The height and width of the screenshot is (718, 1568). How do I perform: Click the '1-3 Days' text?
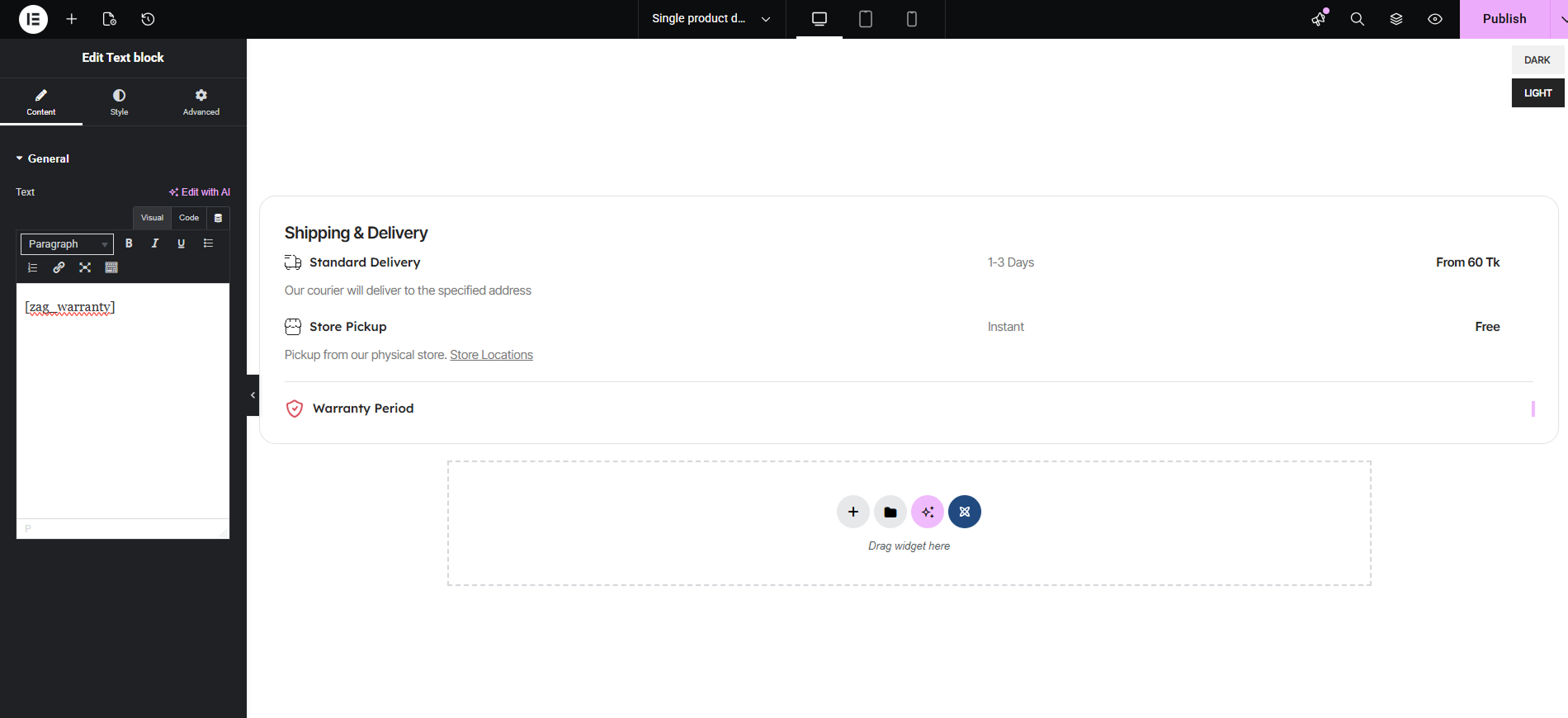pos(1011,262)
